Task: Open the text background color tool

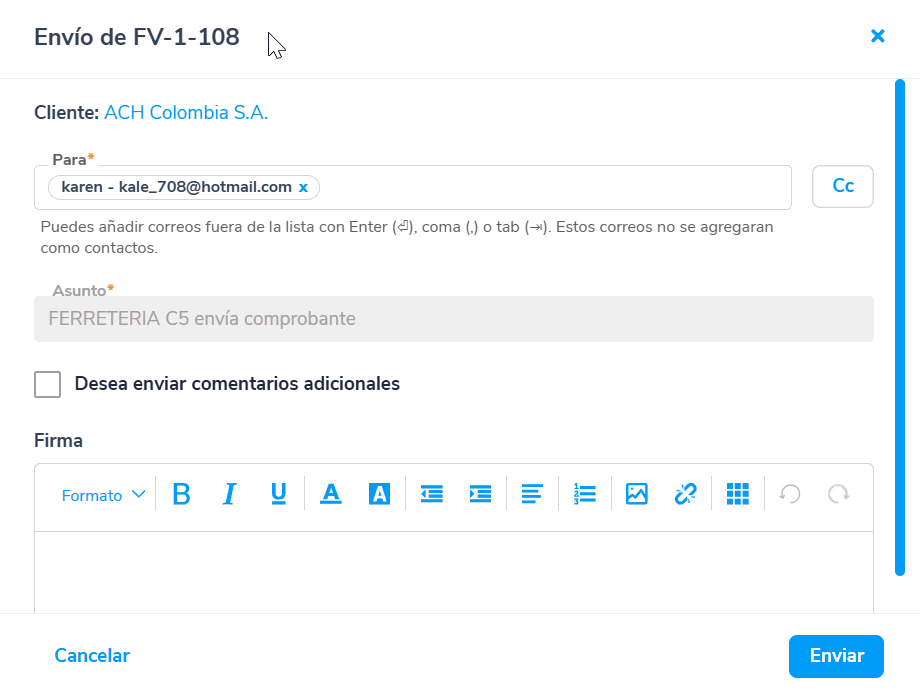Action: (379, 494)
